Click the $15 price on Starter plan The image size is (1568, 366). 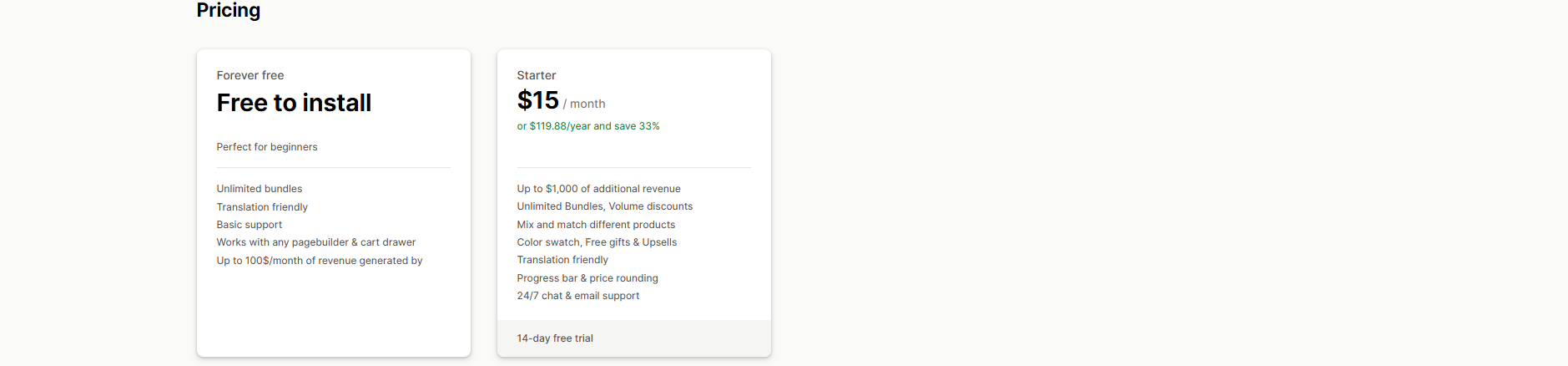click(x=538, y=100)
